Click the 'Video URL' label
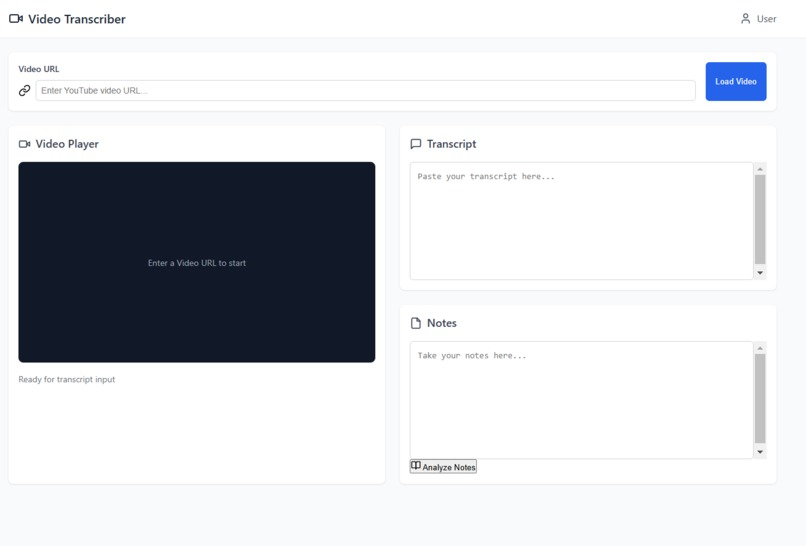Image resolution: width=806 pixels, height=546 pixels. (x=39, y=69)
